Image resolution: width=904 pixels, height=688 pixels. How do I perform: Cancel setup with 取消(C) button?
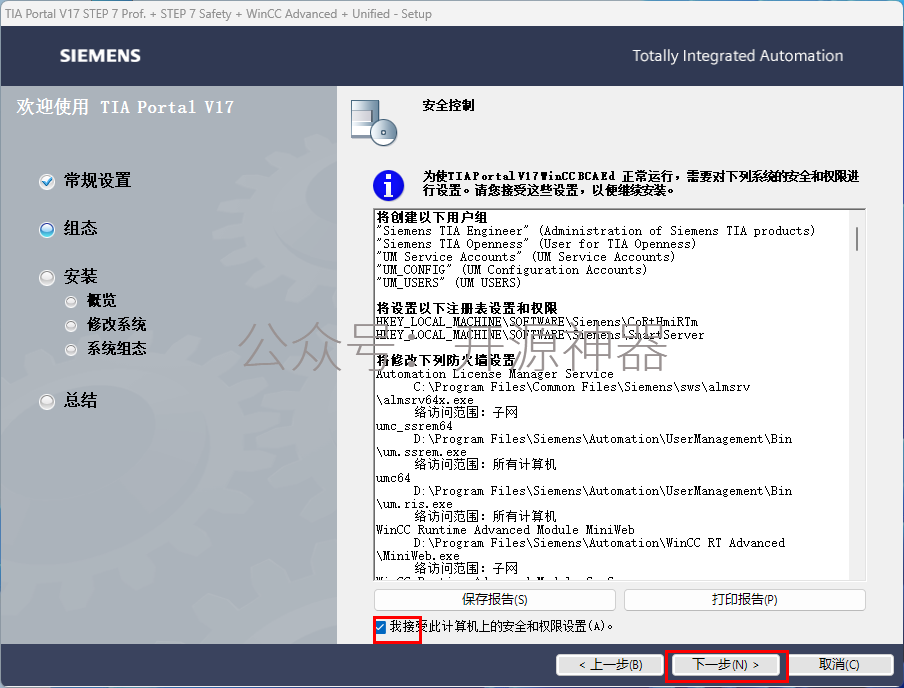839,665
